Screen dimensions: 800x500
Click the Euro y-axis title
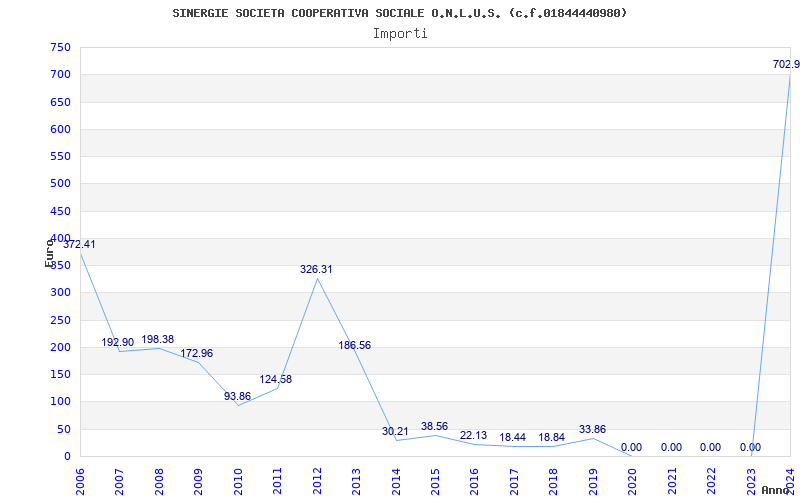click(49, 253)
